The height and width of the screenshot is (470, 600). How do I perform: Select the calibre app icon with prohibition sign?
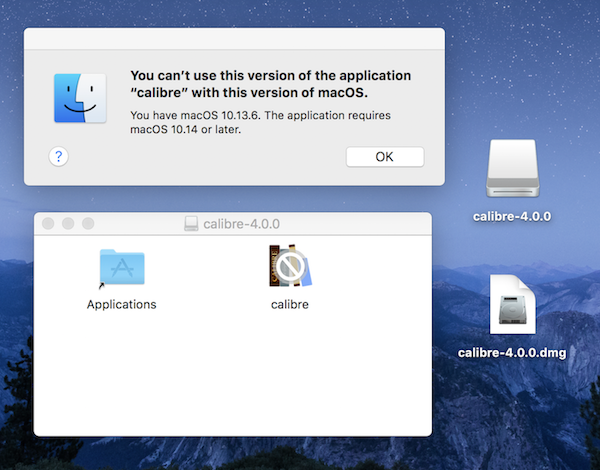(290, 266)
